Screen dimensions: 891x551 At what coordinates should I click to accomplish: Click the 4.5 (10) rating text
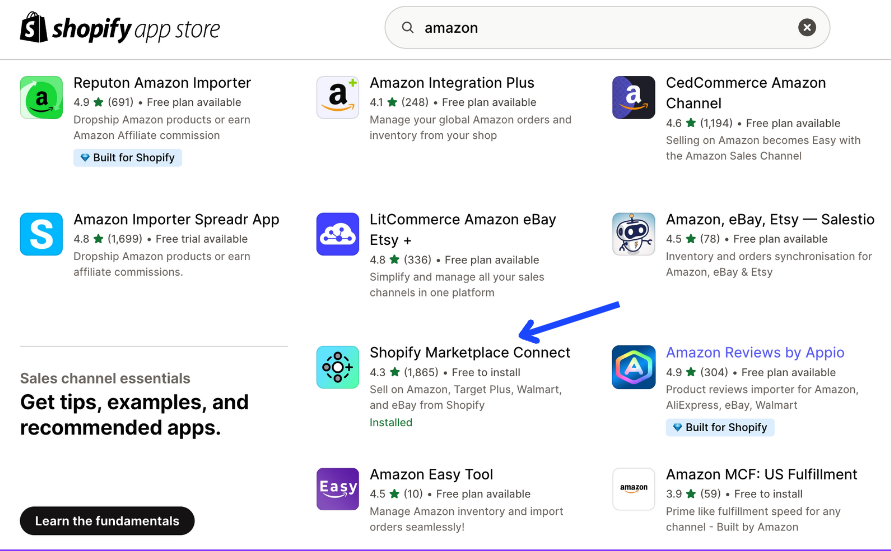pos(396,494)
